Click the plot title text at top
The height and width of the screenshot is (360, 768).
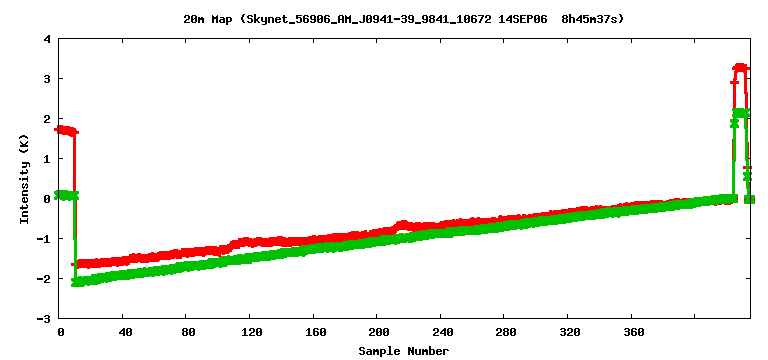[x=404, y=20]
